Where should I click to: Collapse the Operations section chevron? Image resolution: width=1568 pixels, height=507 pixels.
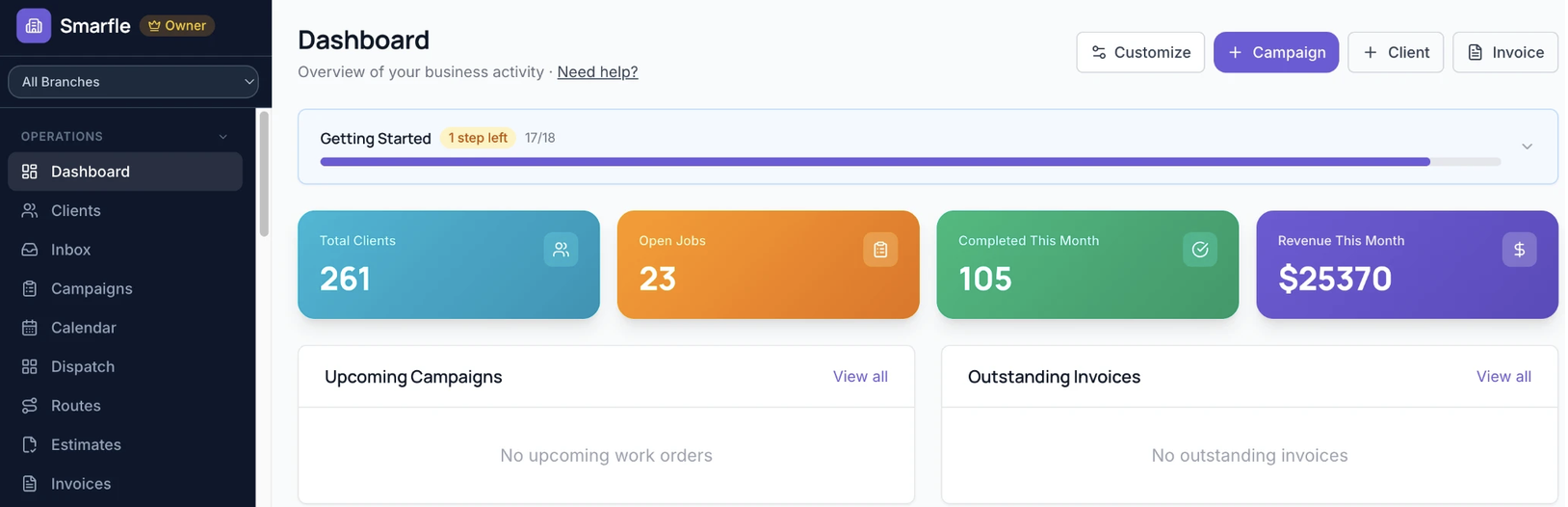coord(223,137)
